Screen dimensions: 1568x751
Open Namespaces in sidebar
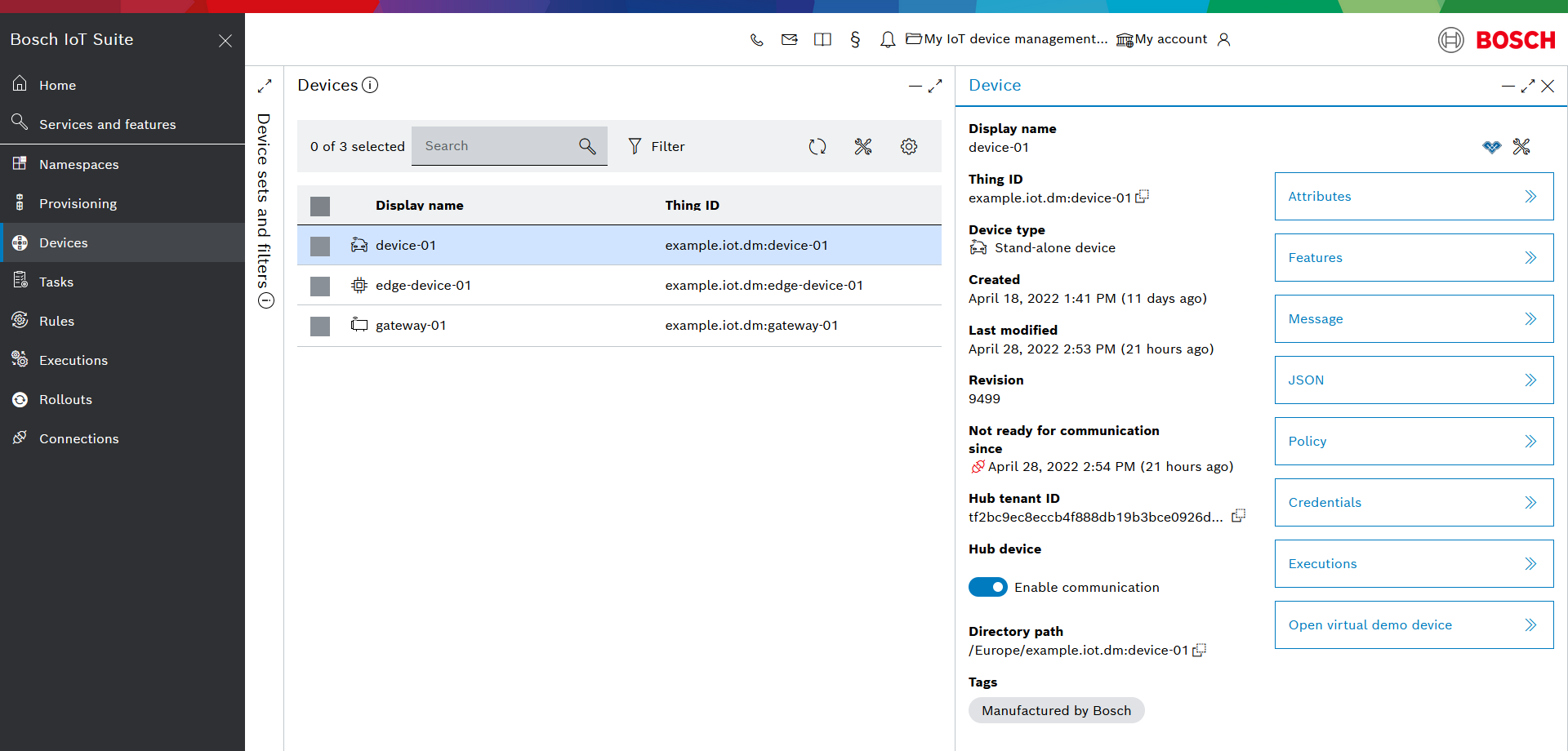[122, 164]
